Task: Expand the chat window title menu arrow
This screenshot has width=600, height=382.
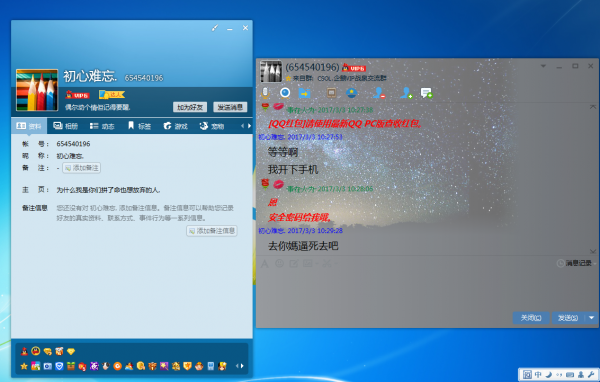Action: [543, 66]
